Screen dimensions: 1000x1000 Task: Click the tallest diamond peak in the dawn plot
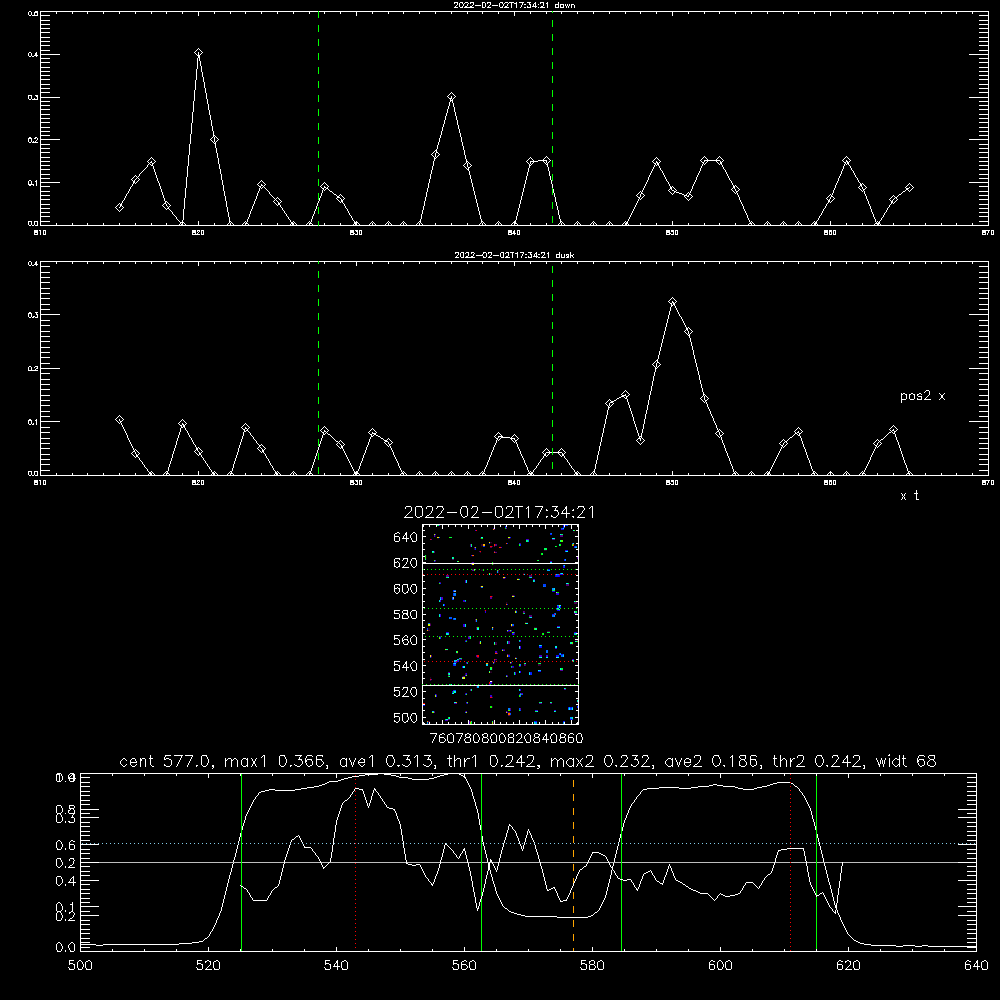coord(198,52)
